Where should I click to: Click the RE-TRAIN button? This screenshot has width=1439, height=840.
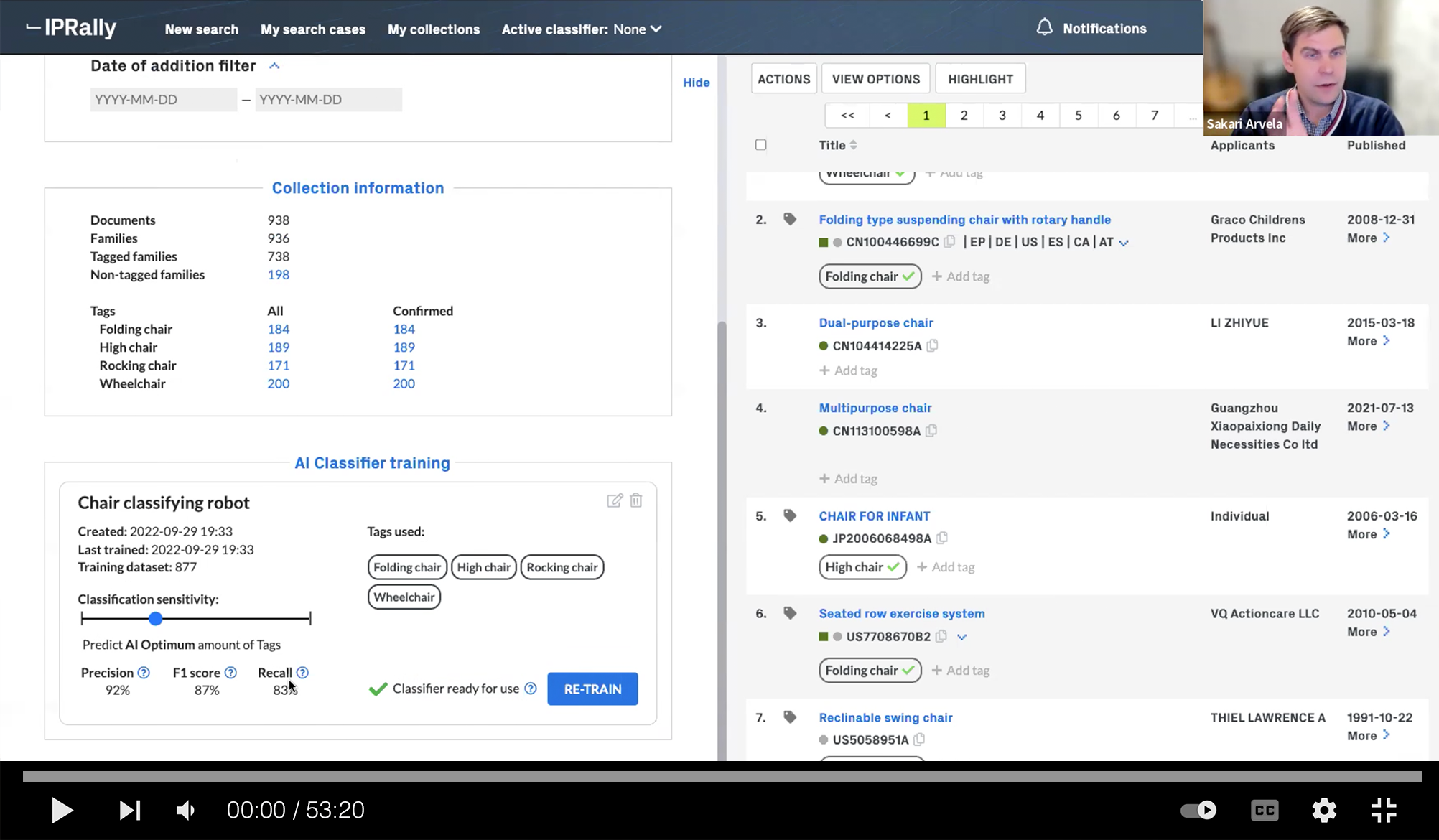pyautogui.click(x=592, y=689)
